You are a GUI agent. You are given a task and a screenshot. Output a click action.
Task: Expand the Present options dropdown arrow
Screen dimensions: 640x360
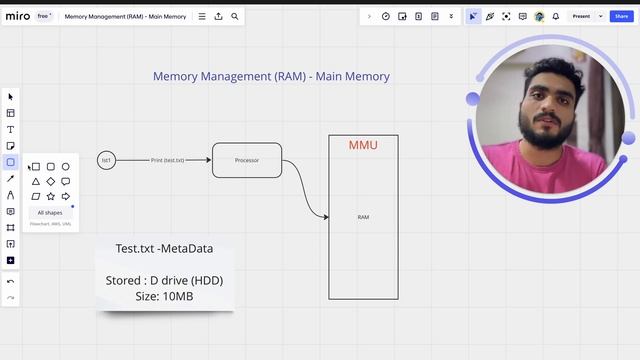600,16
